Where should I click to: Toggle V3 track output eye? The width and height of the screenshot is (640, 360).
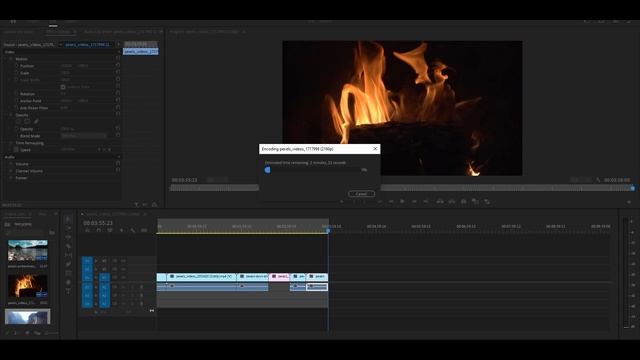123,260
